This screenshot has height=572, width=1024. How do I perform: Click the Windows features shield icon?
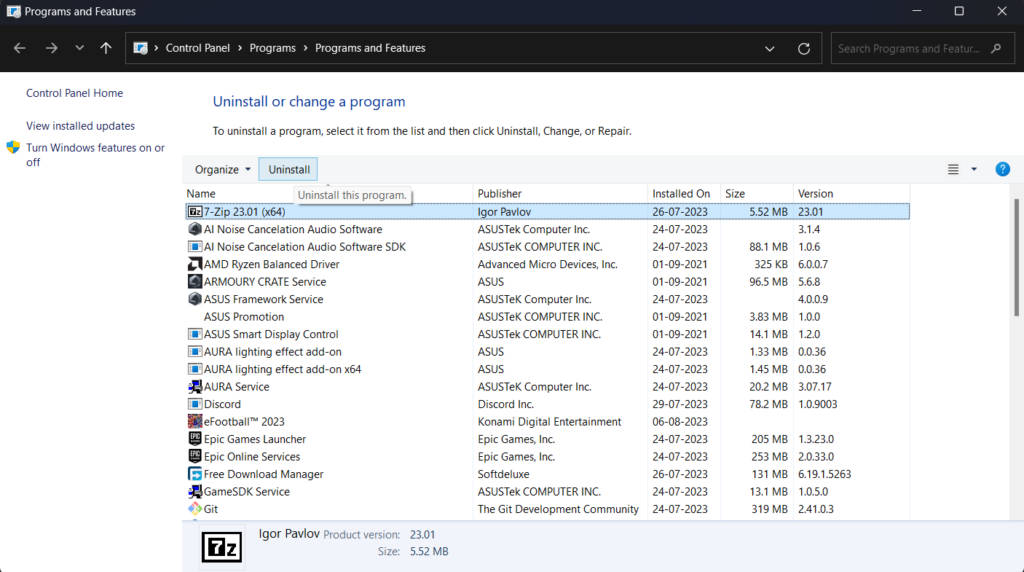click(x=13, y=147)
